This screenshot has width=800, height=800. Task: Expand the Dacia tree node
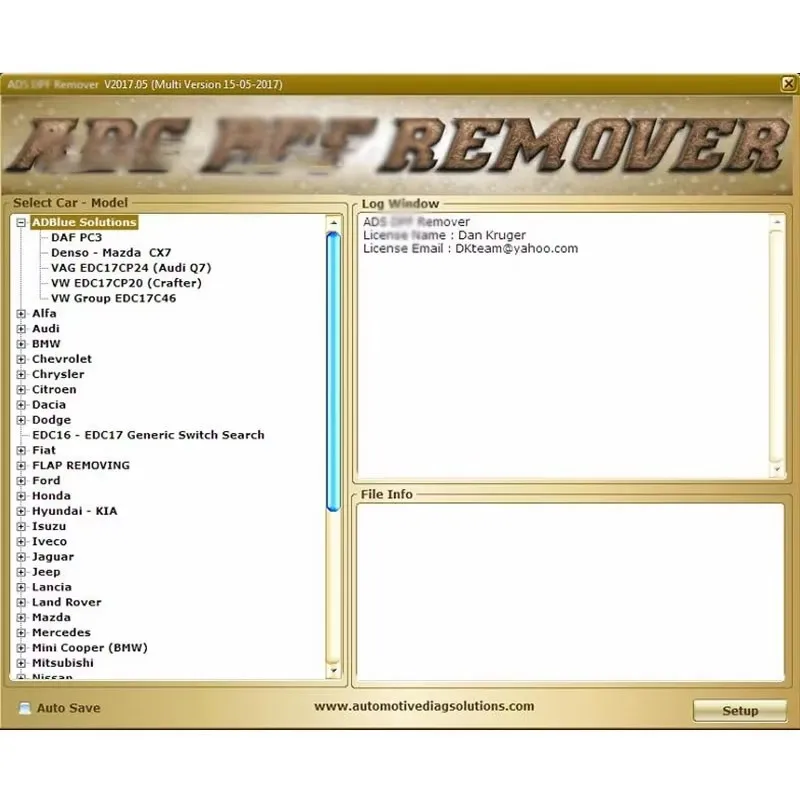(21, 405)
